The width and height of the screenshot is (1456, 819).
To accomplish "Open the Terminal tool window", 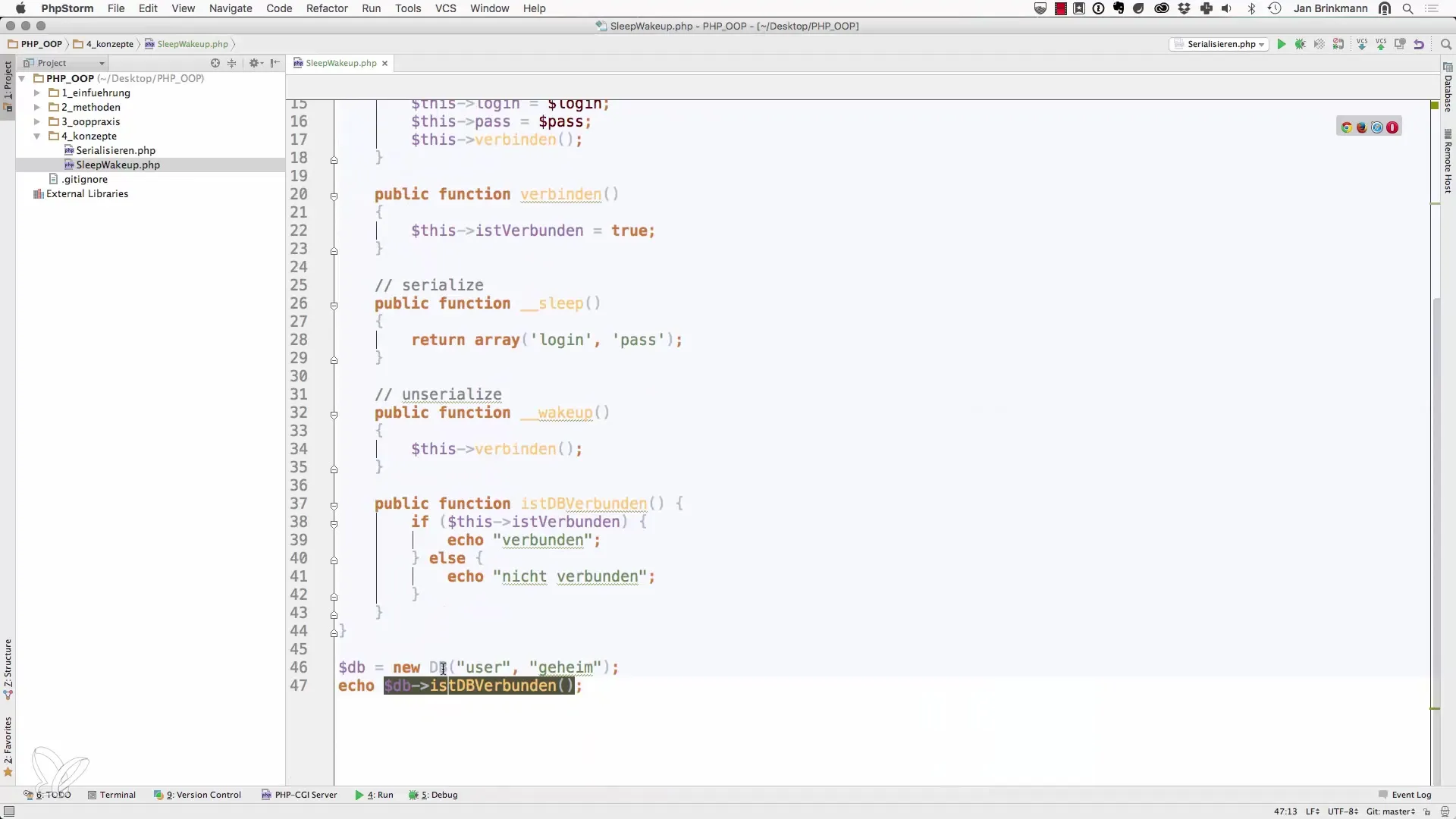I will [x=111, y=795].
